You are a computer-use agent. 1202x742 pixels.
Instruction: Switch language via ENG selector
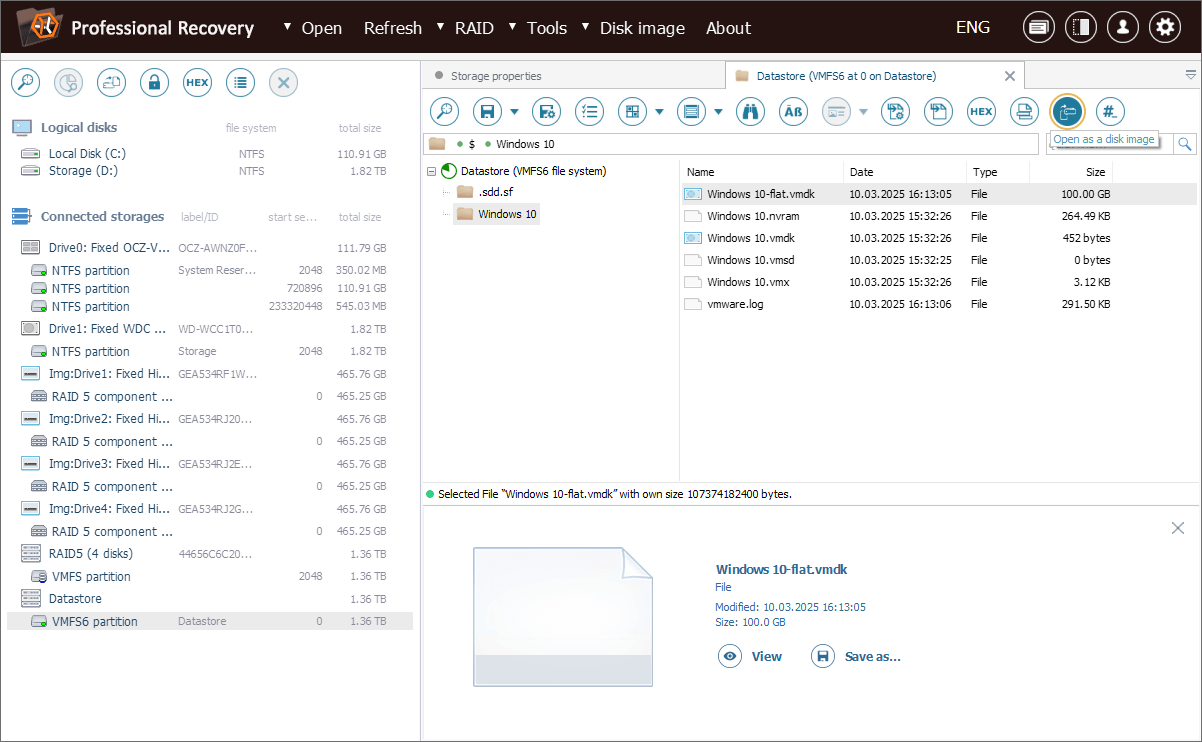point(973,28)
